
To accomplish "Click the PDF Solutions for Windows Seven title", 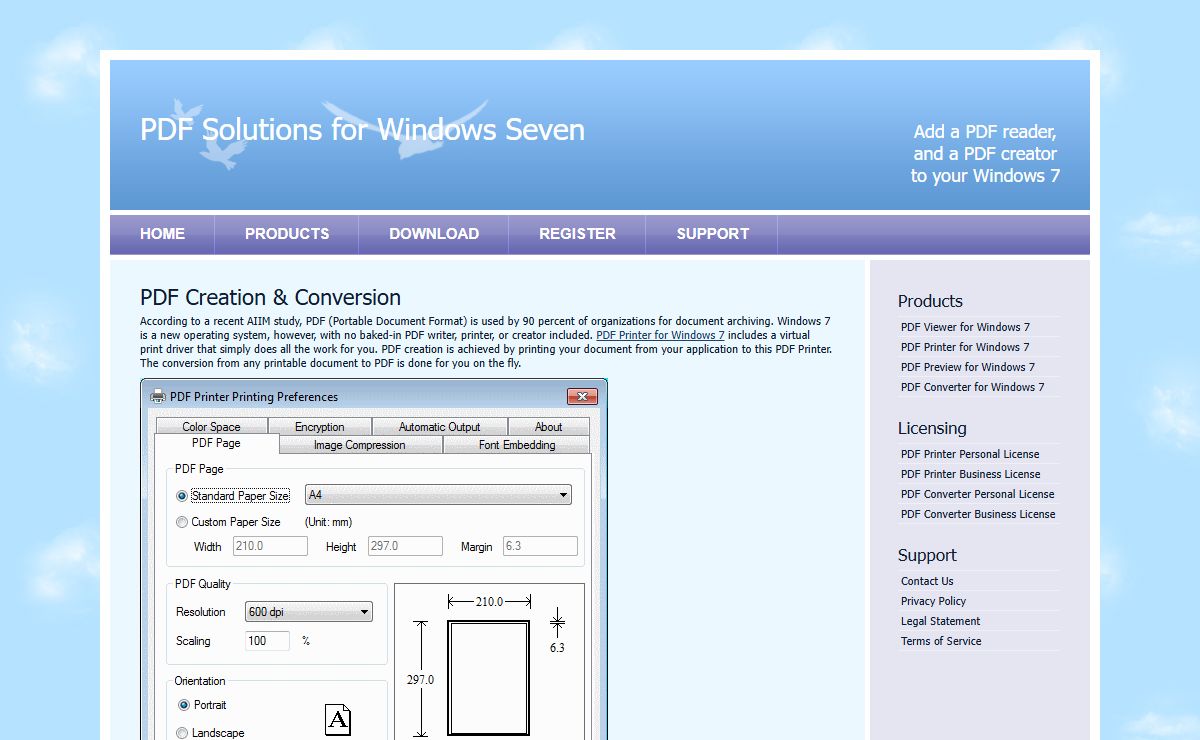I will (x=362, y=130).
